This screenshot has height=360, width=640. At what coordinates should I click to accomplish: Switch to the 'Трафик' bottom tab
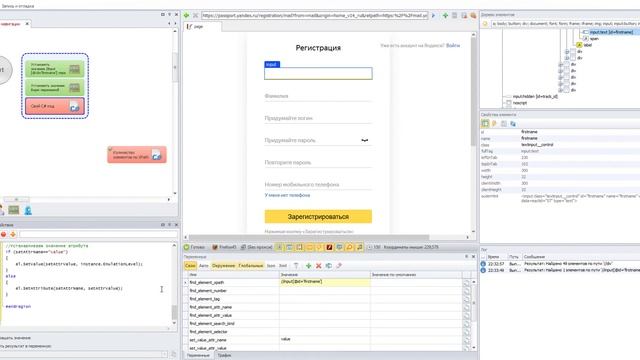(x=224, y=356)
